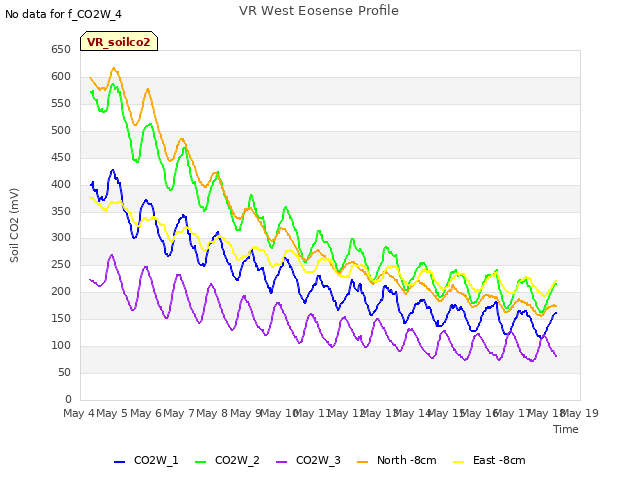The image size is (640, 480).
Task: Click the May 8 x-axis label
Action: coord(212,413)
